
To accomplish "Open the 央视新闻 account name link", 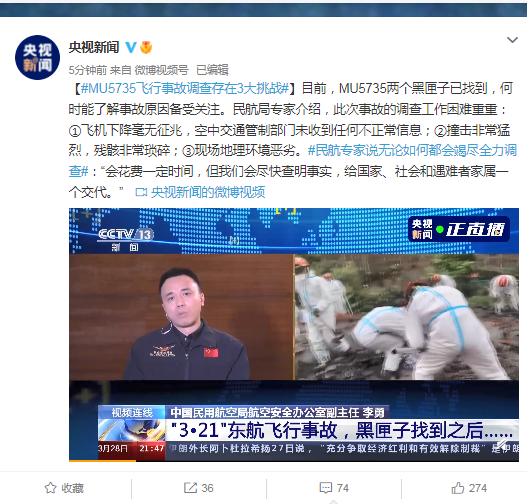I will (94, 47).
